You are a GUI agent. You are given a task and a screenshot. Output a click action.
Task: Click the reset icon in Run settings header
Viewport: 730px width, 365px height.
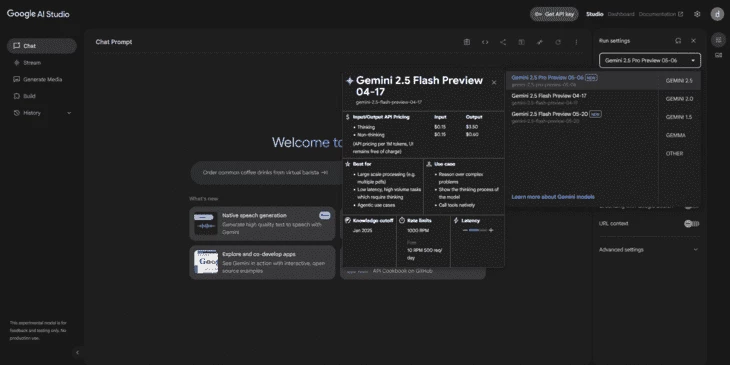coord(678,41)
